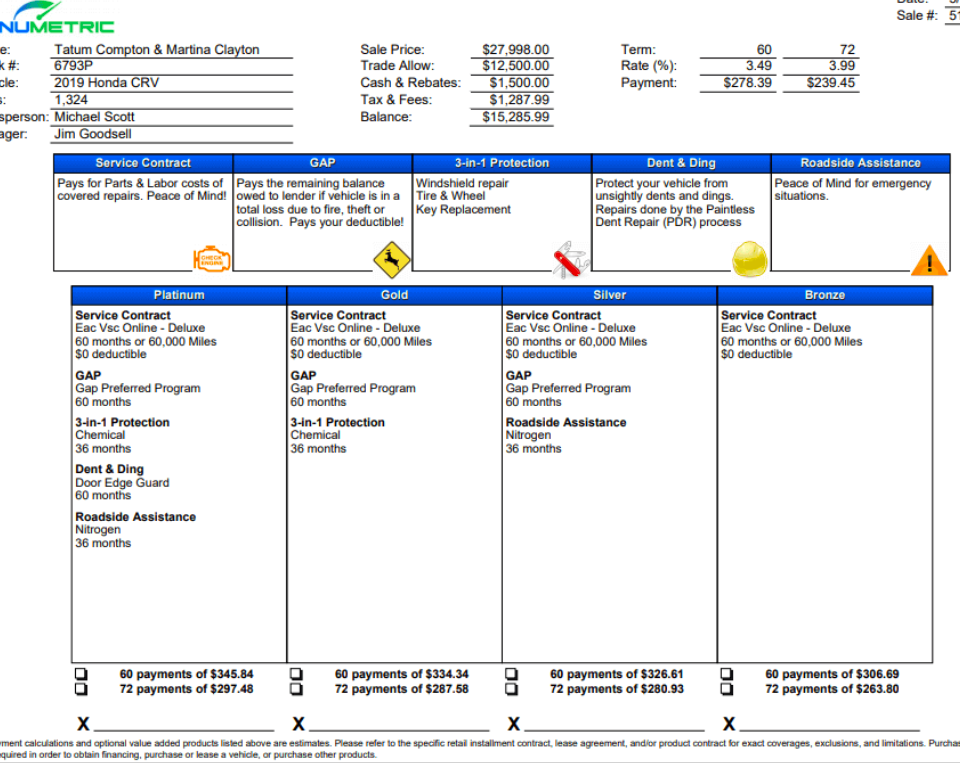Click Cash & Rebates value $1,500.00
Image resolution: width=962 pixels, height=763 pixels.
[x=519, y=83]
